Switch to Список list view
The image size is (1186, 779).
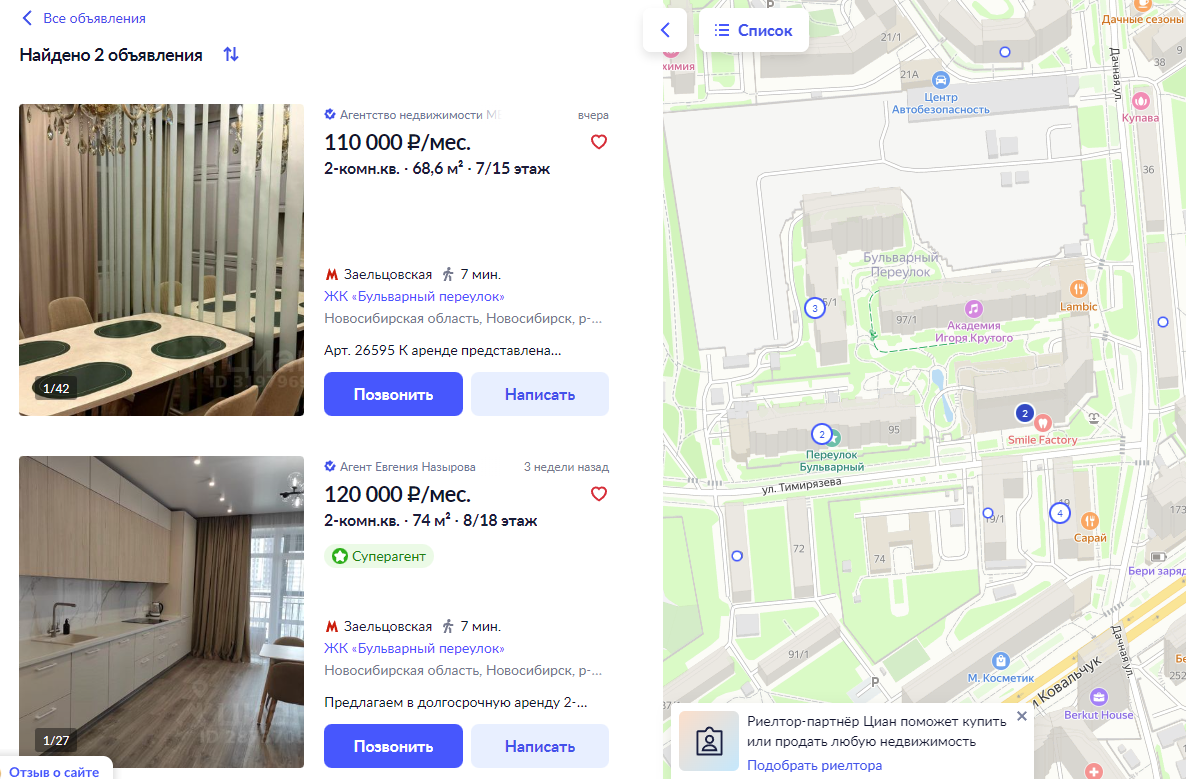coord(753,30)
